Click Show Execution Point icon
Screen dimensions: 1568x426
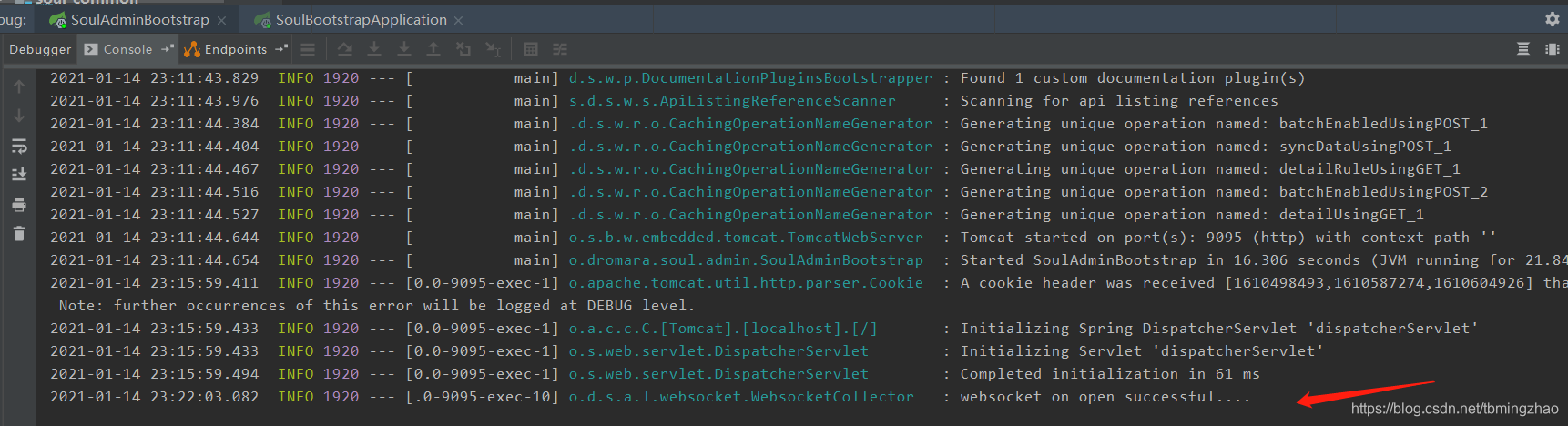pos(308,49)
